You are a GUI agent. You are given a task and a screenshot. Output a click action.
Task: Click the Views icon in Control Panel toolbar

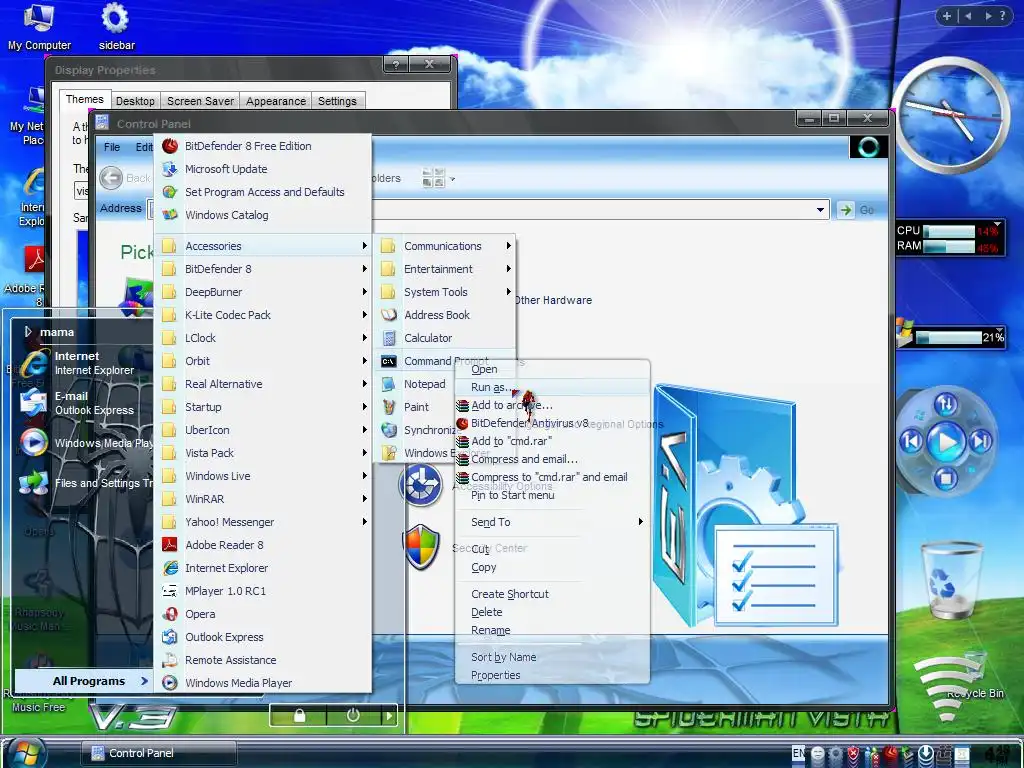433,178
